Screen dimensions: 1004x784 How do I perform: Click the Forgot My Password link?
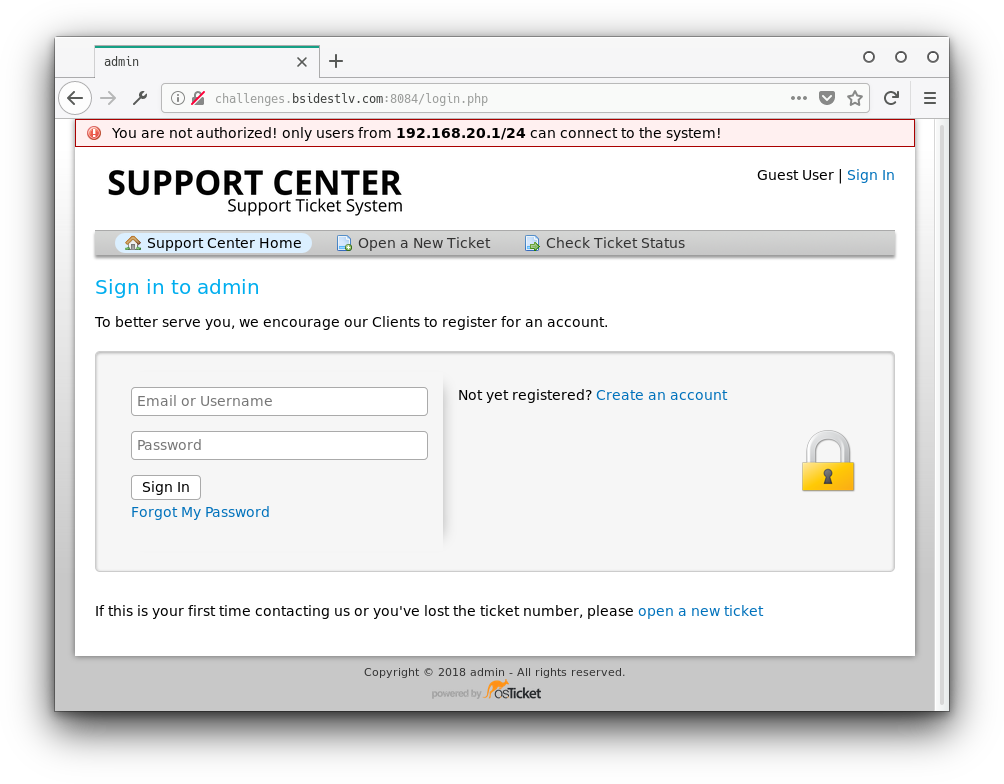point(200,512)
